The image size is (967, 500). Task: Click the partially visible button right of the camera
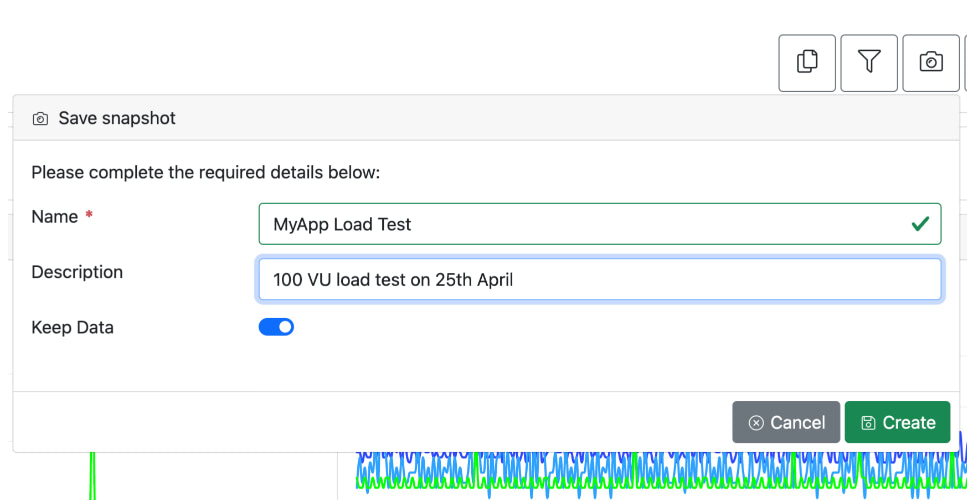tap(964, 62)
